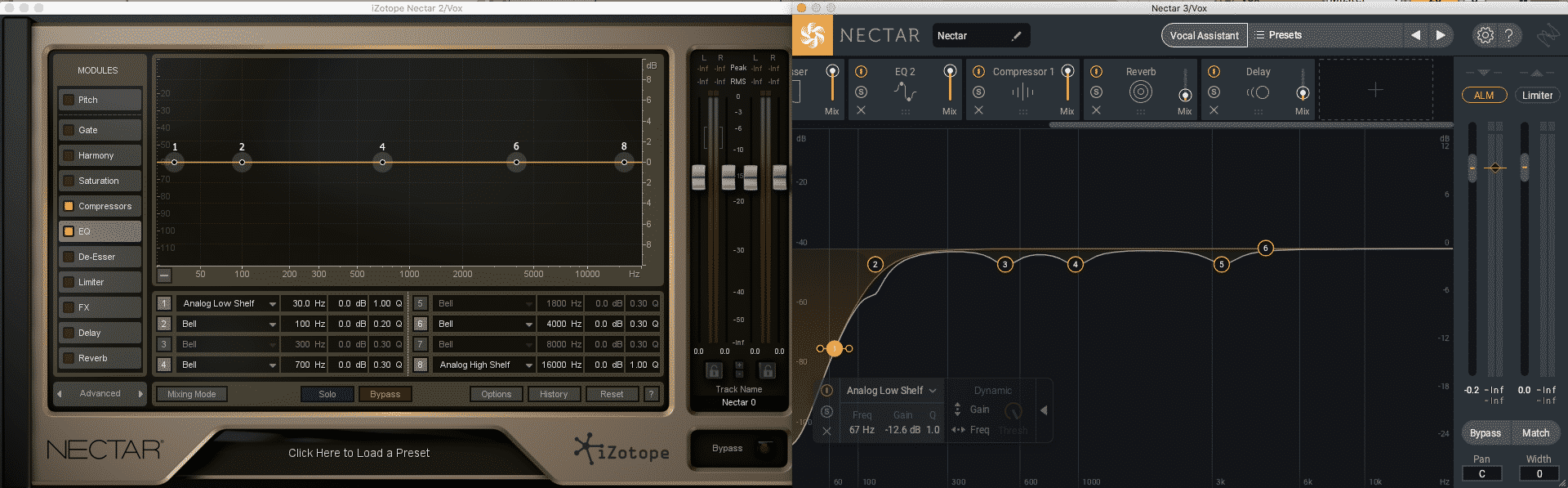The image size is (1568, 488).
Task: Go to the next preset with the right arrow
Action: 1441,35
